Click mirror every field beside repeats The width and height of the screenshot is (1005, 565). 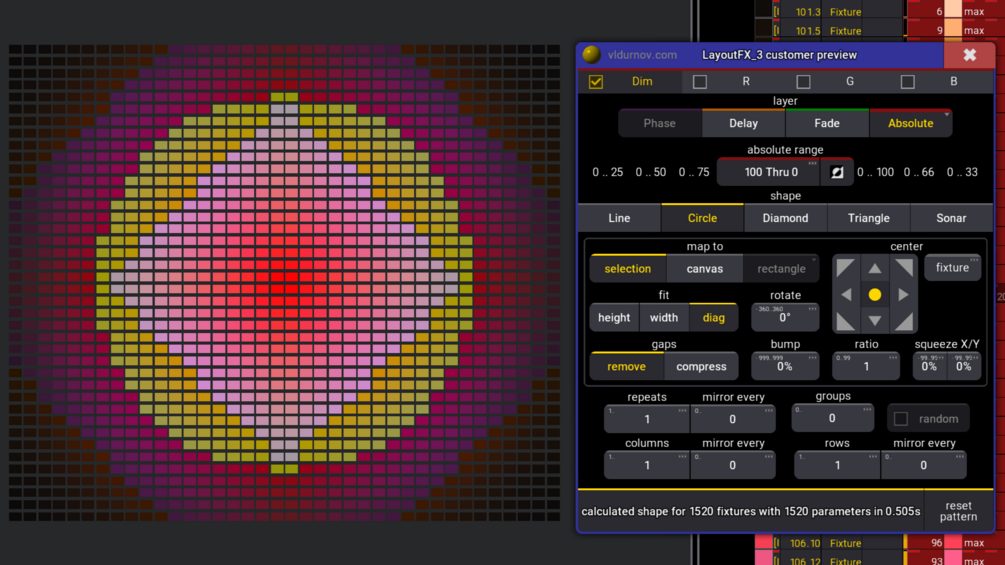[733, 419]
